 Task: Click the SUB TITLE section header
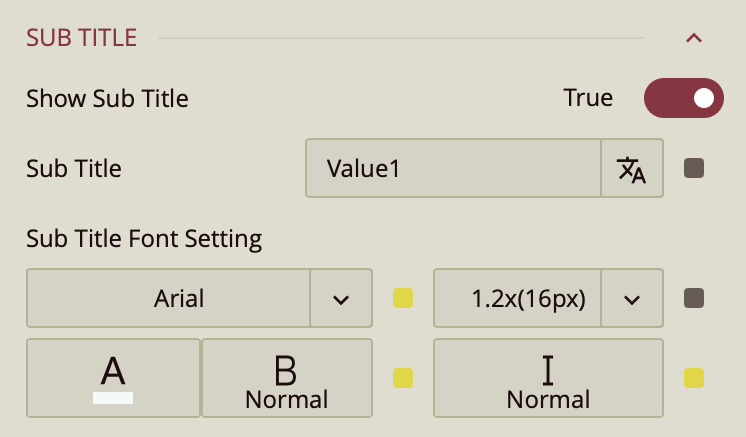(x=82, y=38)
